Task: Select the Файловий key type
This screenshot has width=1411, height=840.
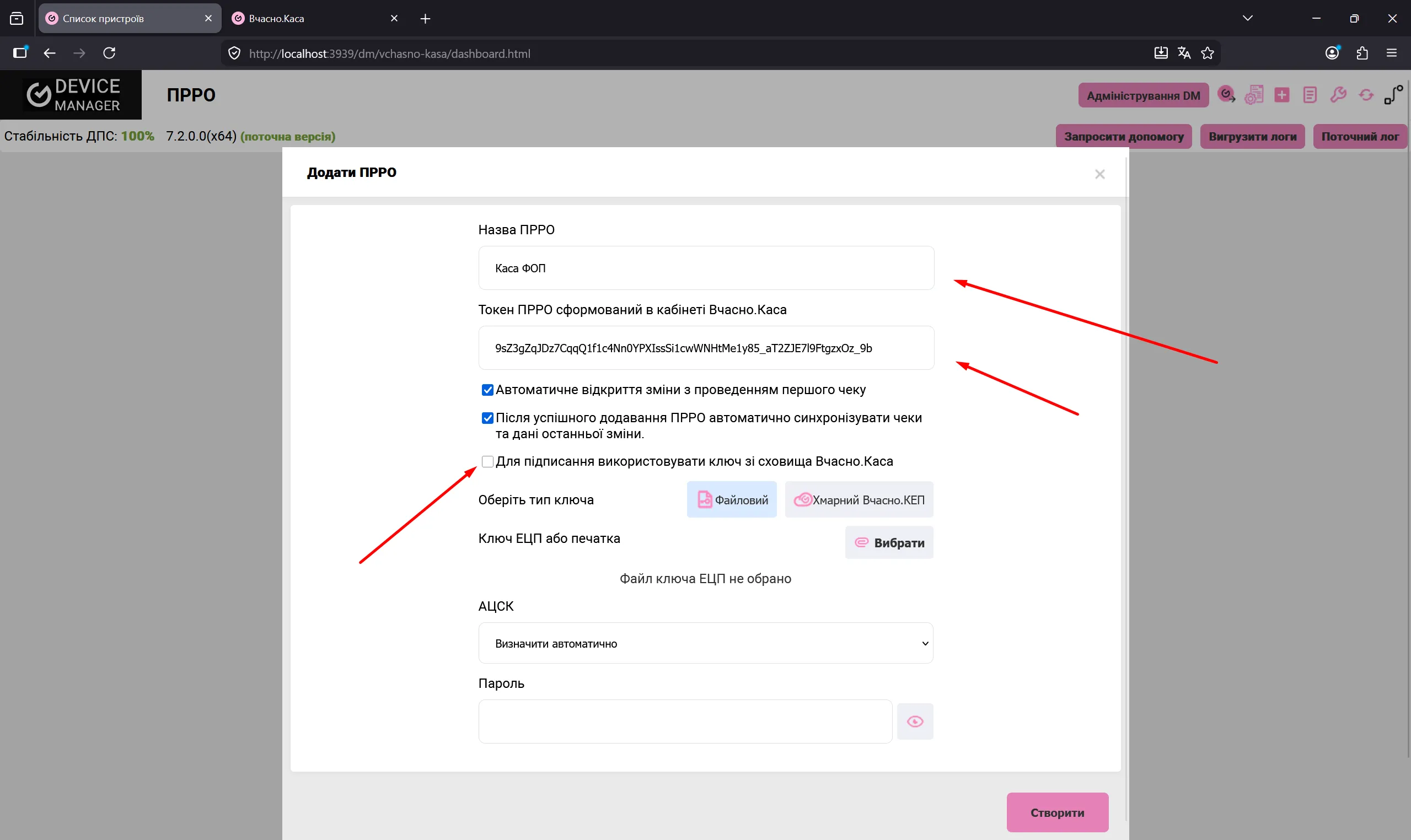Action: click(x=732, y=500)
